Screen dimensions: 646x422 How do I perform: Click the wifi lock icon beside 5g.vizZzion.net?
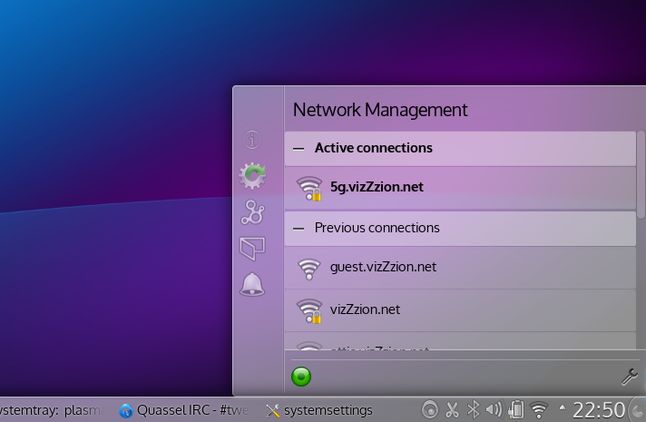point(309,189)
